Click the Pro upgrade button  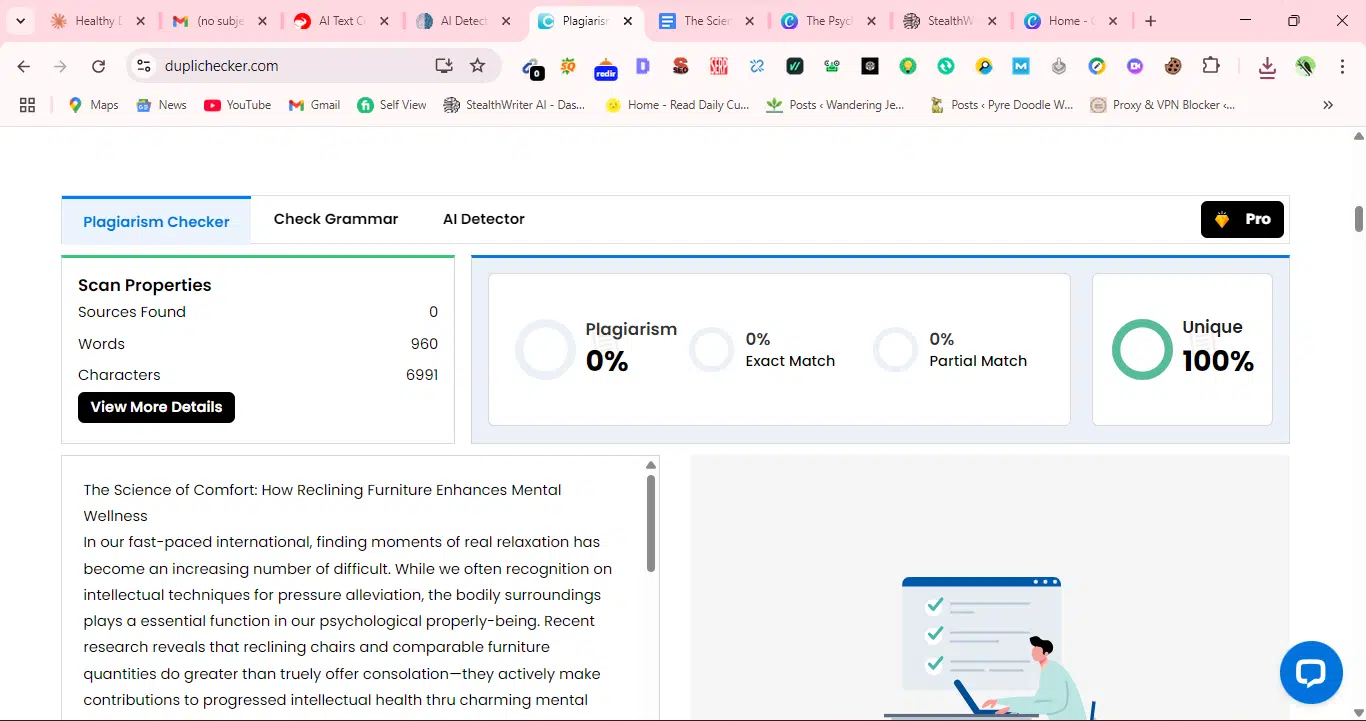click(x=1242, y=219)
